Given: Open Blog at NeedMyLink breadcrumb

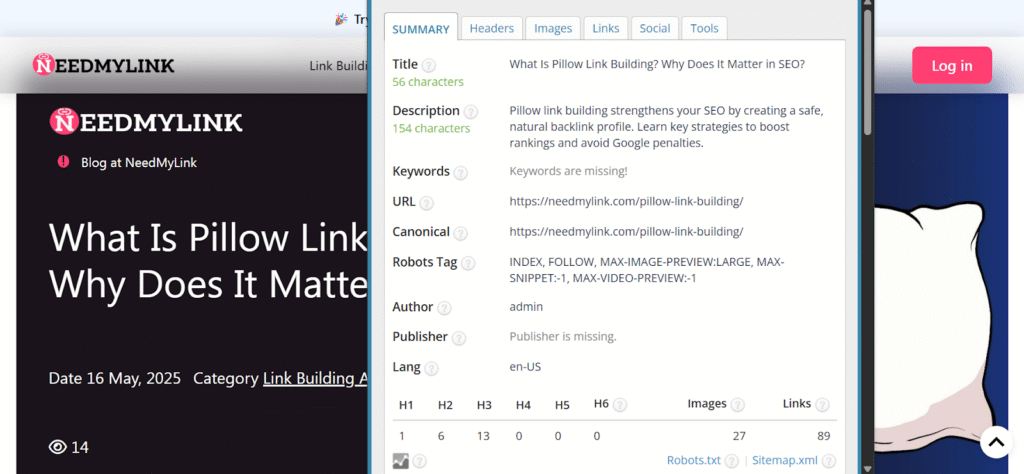Looking at the screenshot, I should coord(138,163).
